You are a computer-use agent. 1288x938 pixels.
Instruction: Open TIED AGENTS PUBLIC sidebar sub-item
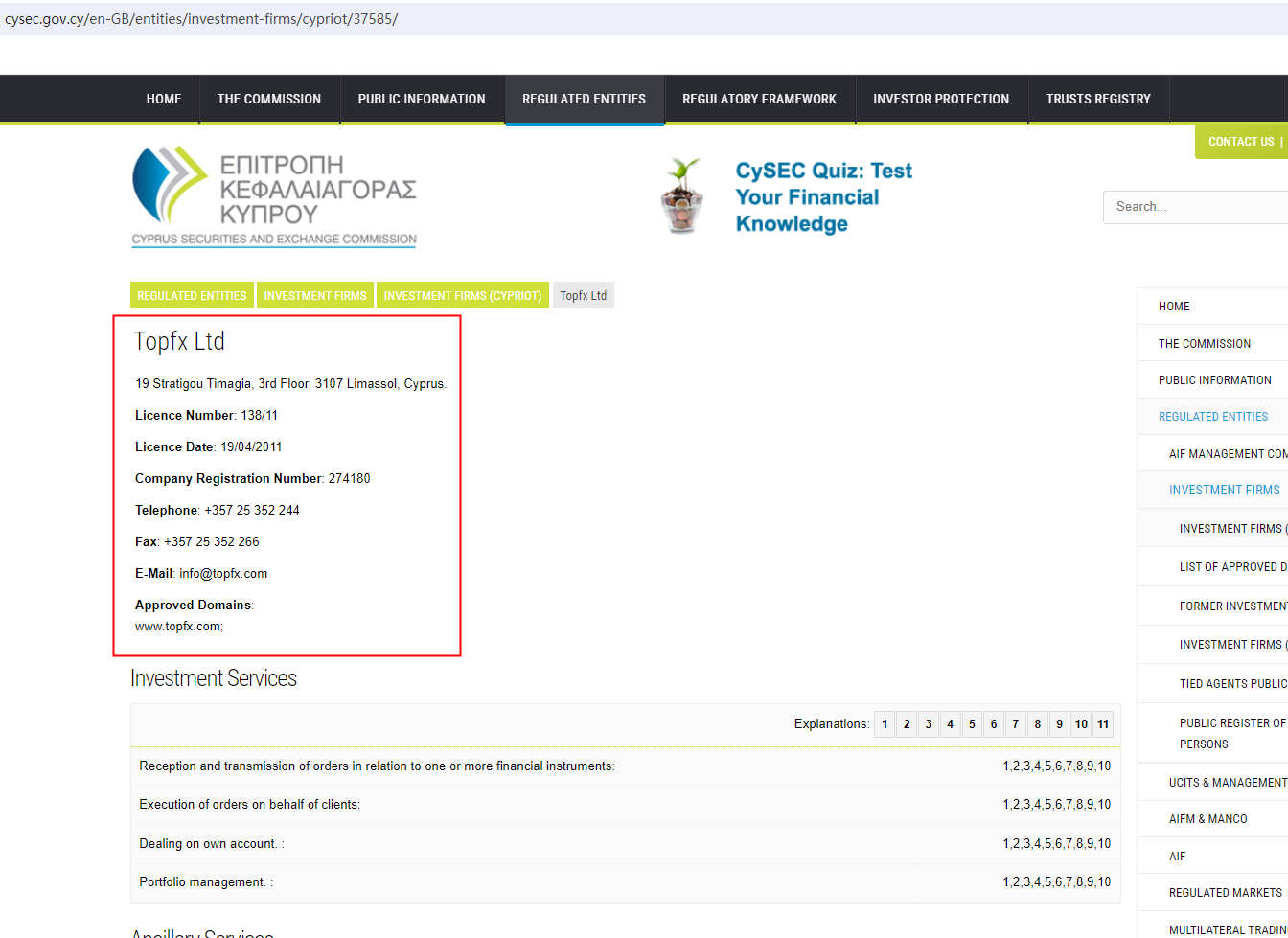click(x=1213, y=684)
